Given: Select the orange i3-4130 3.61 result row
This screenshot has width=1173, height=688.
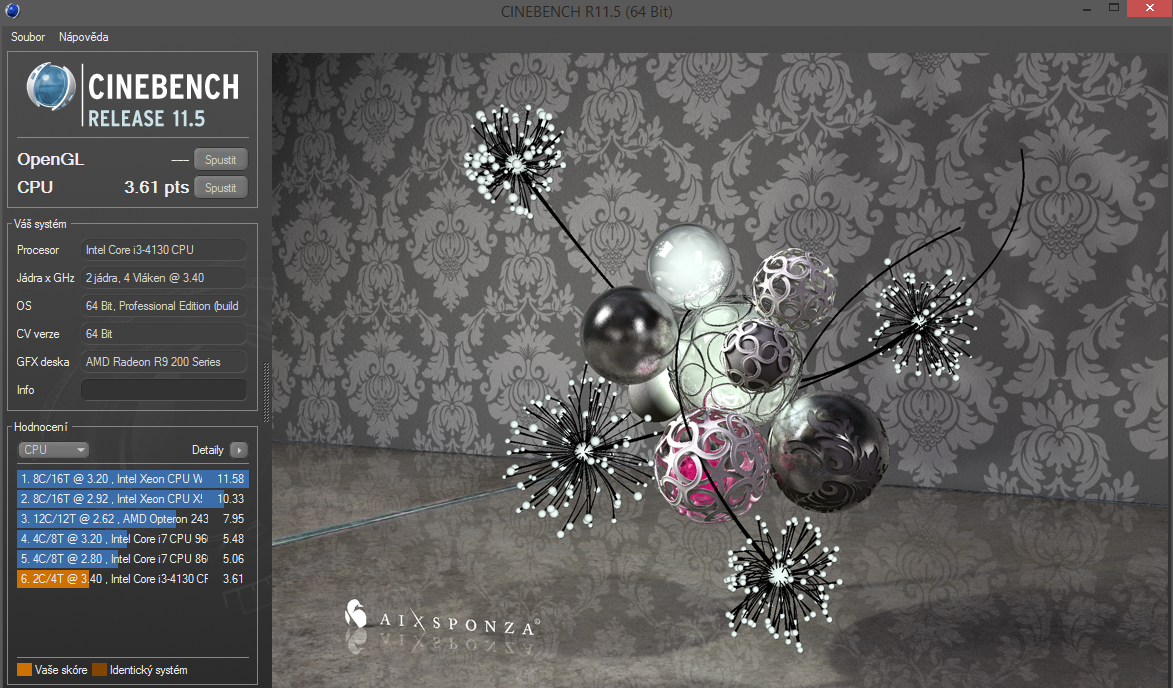Looking at the screenshot, I should (132, 579).
